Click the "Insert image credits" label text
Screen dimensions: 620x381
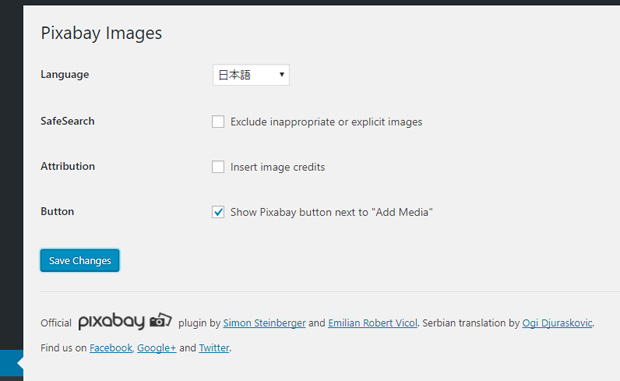[278, 167]
